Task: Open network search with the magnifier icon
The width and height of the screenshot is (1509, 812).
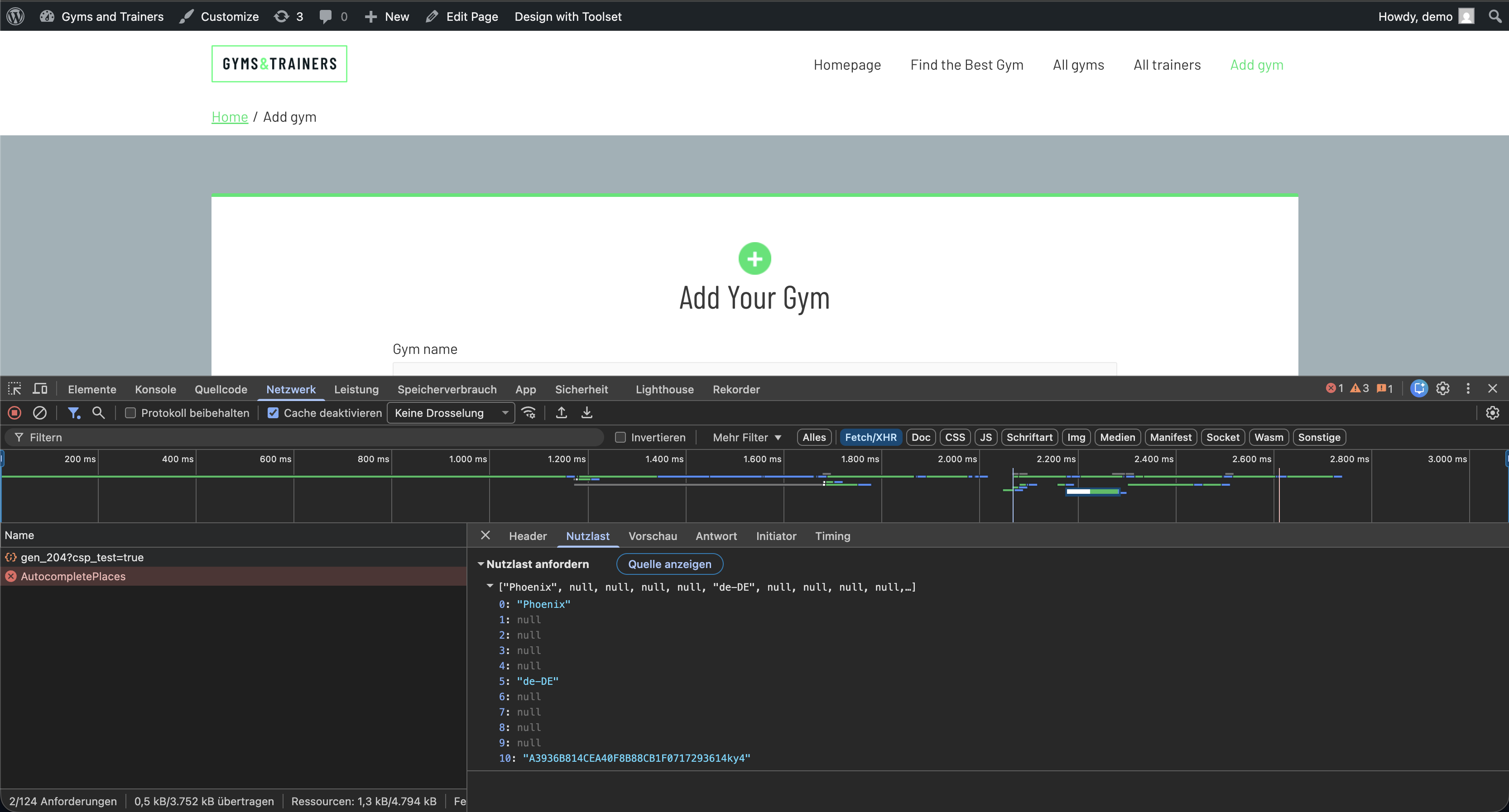Action: [98, 413]
